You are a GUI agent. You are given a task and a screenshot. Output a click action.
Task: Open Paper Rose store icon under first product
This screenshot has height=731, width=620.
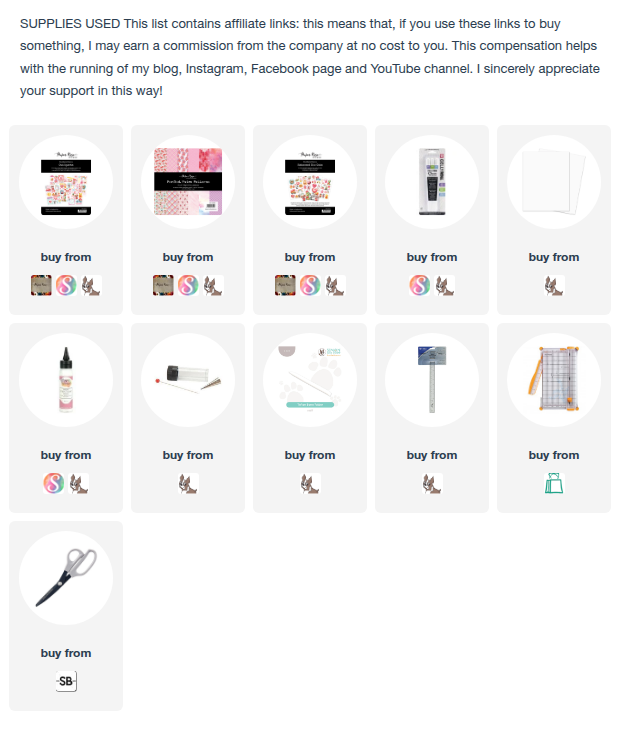[41, 285]
